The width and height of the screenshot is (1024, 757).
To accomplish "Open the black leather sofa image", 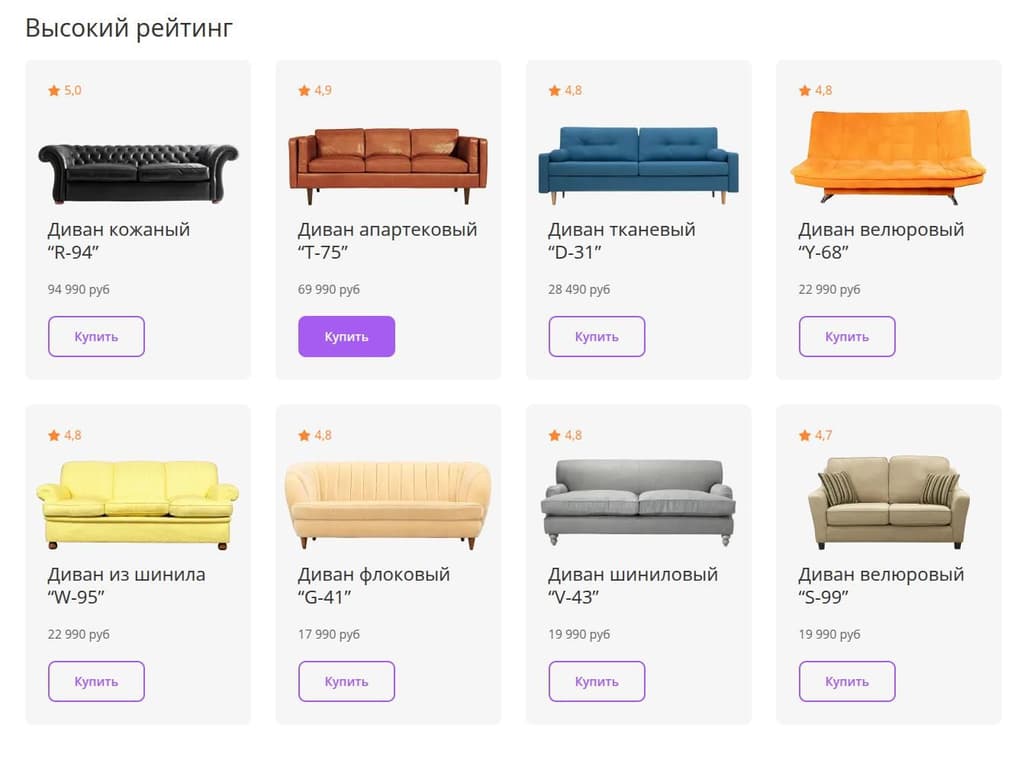I will pos(138,172).
